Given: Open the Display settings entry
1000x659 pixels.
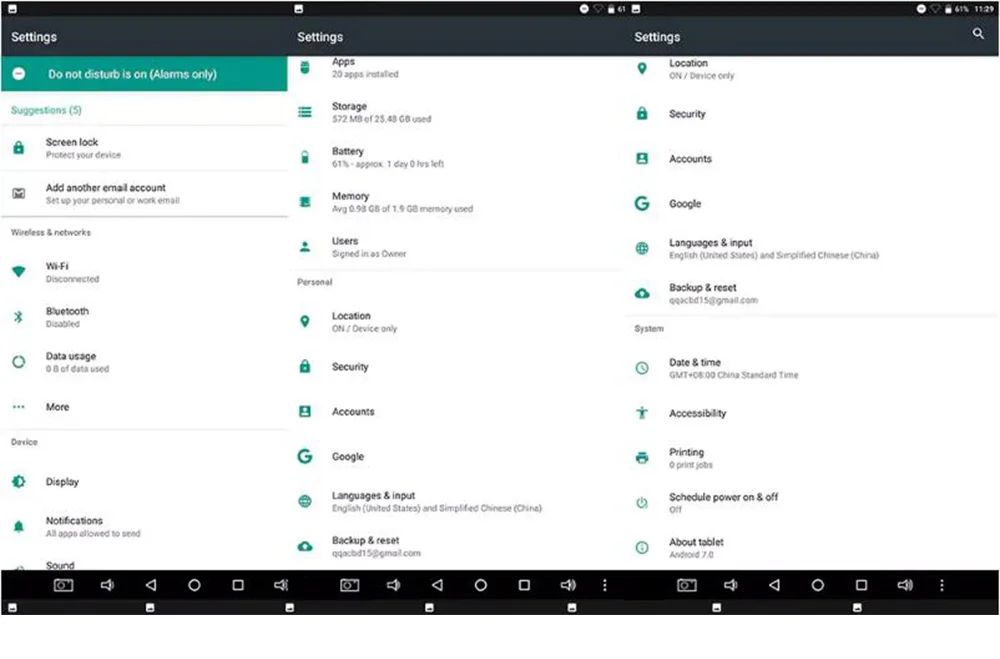Looking at the screenshot, I should 144,482.
